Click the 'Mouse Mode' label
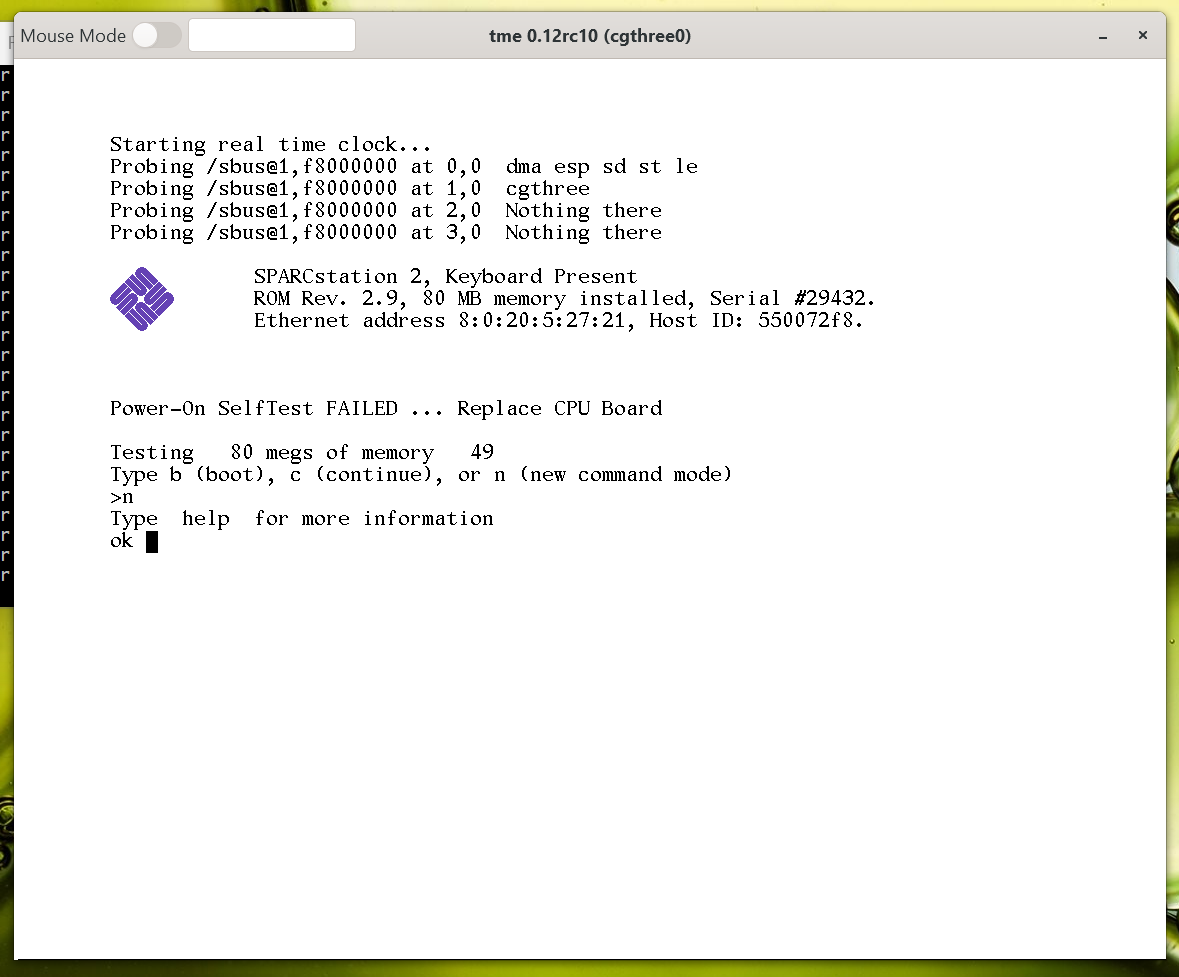Screen dimensions: 1179x977 (x=73, y=36)
